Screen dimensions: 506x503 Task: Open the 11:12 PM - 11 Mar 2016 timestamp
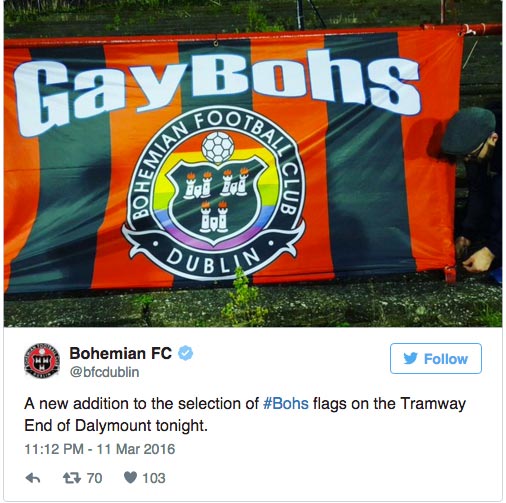100,449
